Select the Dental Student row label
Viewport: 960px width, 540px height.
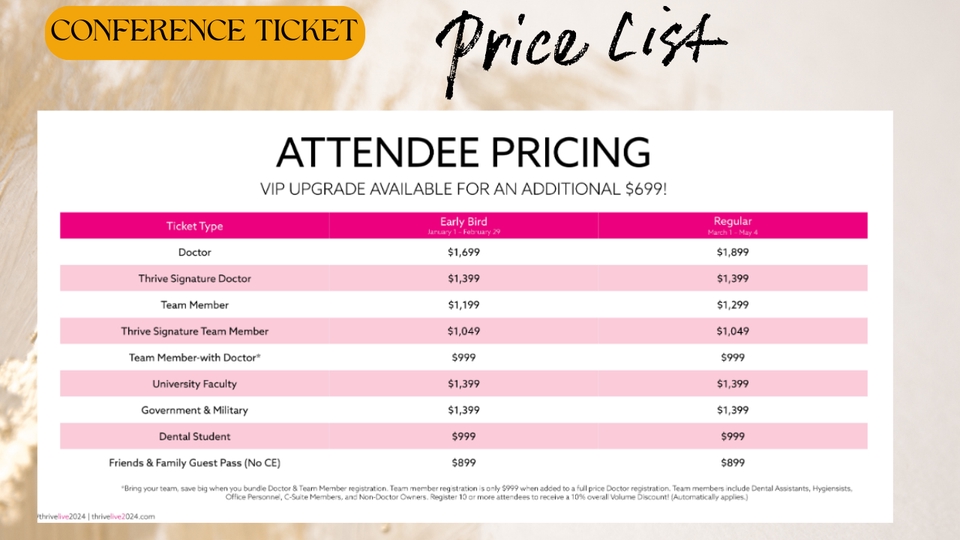click(x=195, y=436)
